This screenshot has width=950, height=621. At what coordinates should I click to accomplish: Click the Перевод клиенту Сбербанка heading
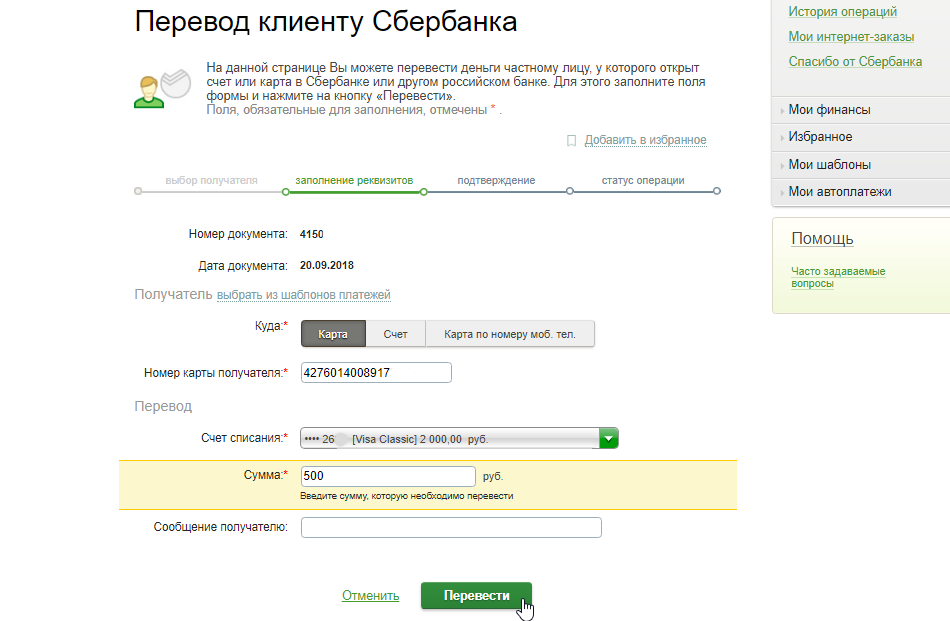coord(326,22)
